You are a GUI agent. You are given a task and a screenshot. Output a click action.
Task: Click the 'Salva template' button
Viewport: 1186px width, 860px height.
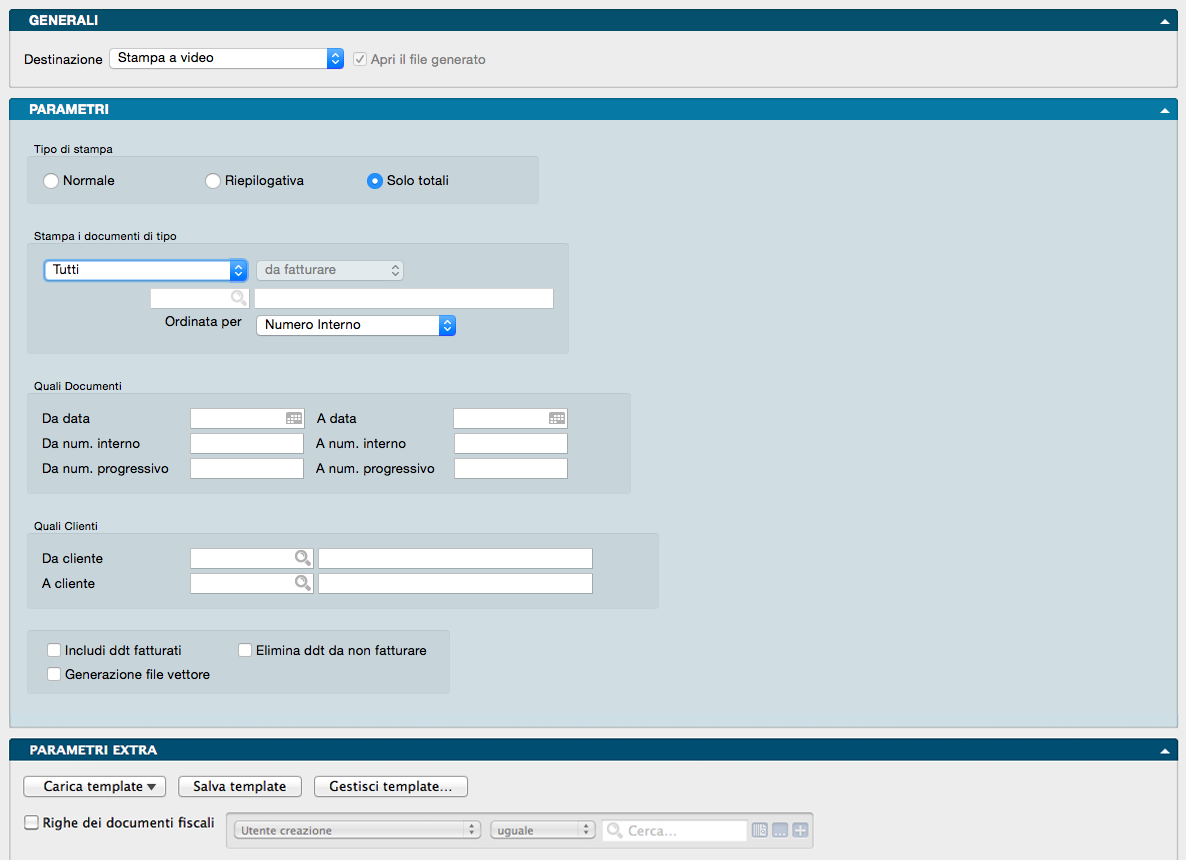click(x=240, y=787)
